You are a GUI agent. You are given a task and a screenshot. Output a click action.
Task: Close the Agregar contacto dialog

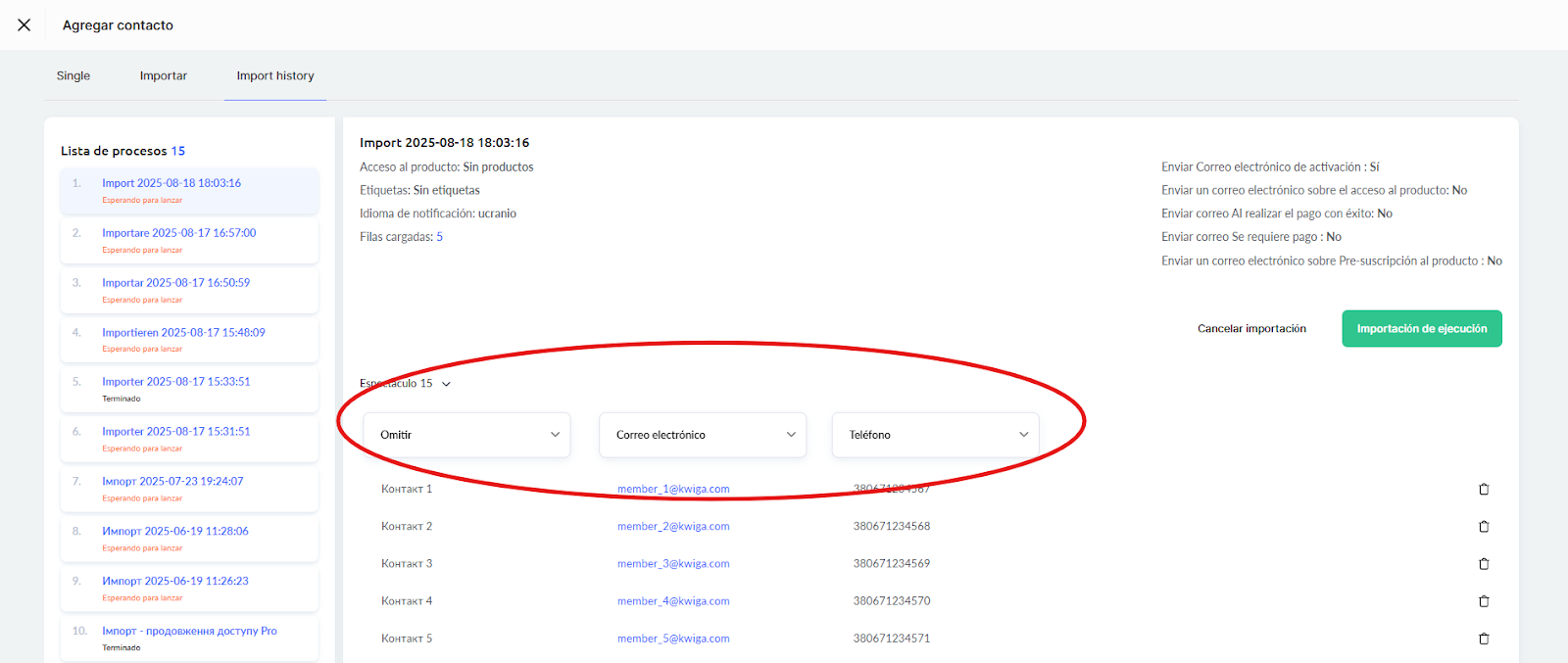[24, 25]
